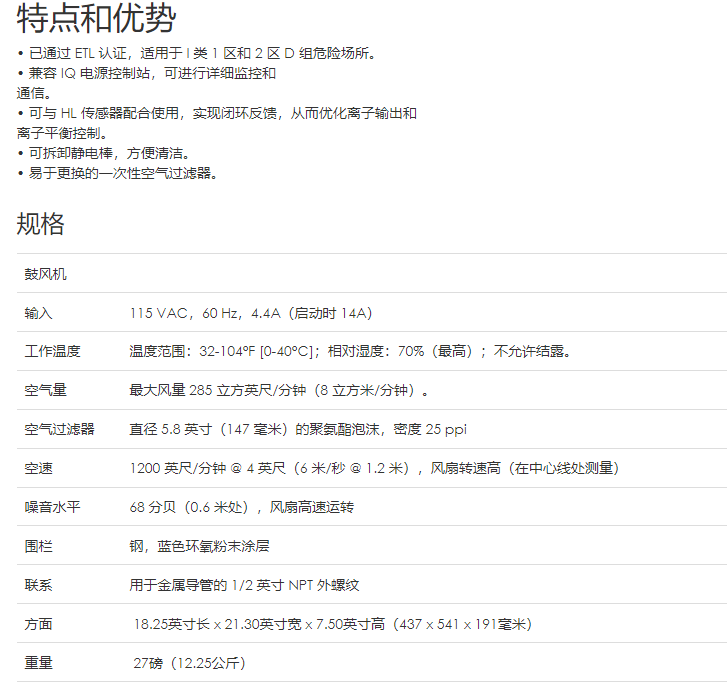The width and height of the screenshot is (727, 692).
Task: Click the IQ 电源控制站 bullet line
Action: tap(150, 73)
